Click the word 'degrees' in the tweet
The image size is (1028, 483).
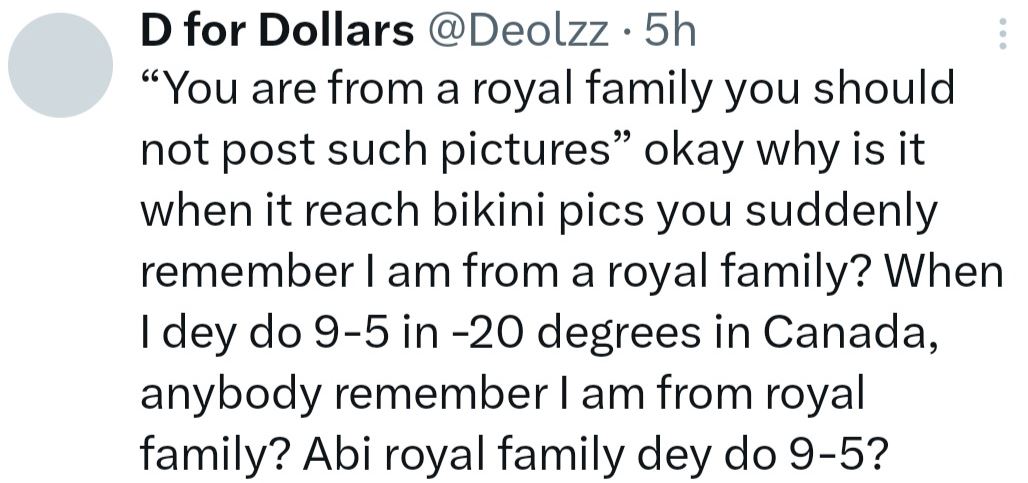[x=649, y=332]
